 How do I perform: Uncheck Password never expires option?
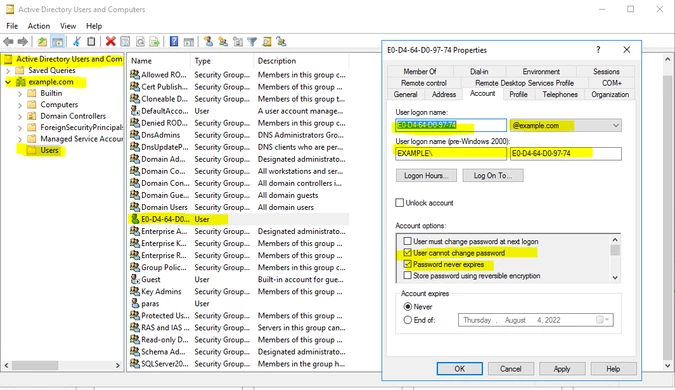click(407, 264)
